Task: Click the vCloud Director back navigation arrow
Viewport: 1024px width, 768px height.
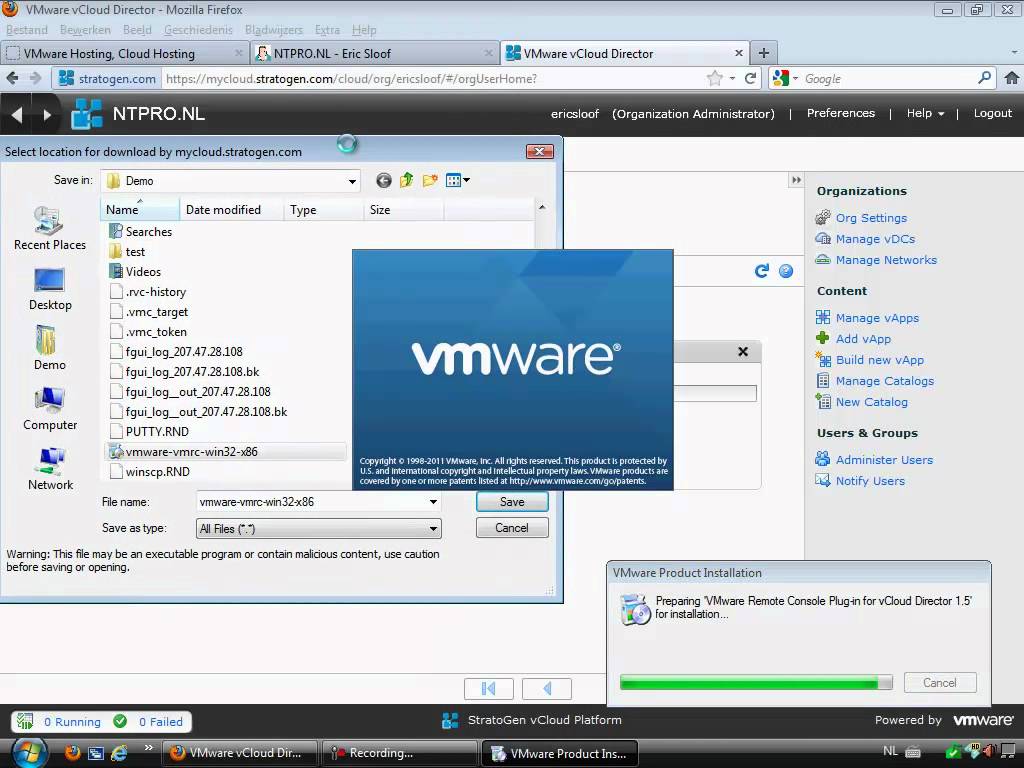Action: (x=17, y=114)
